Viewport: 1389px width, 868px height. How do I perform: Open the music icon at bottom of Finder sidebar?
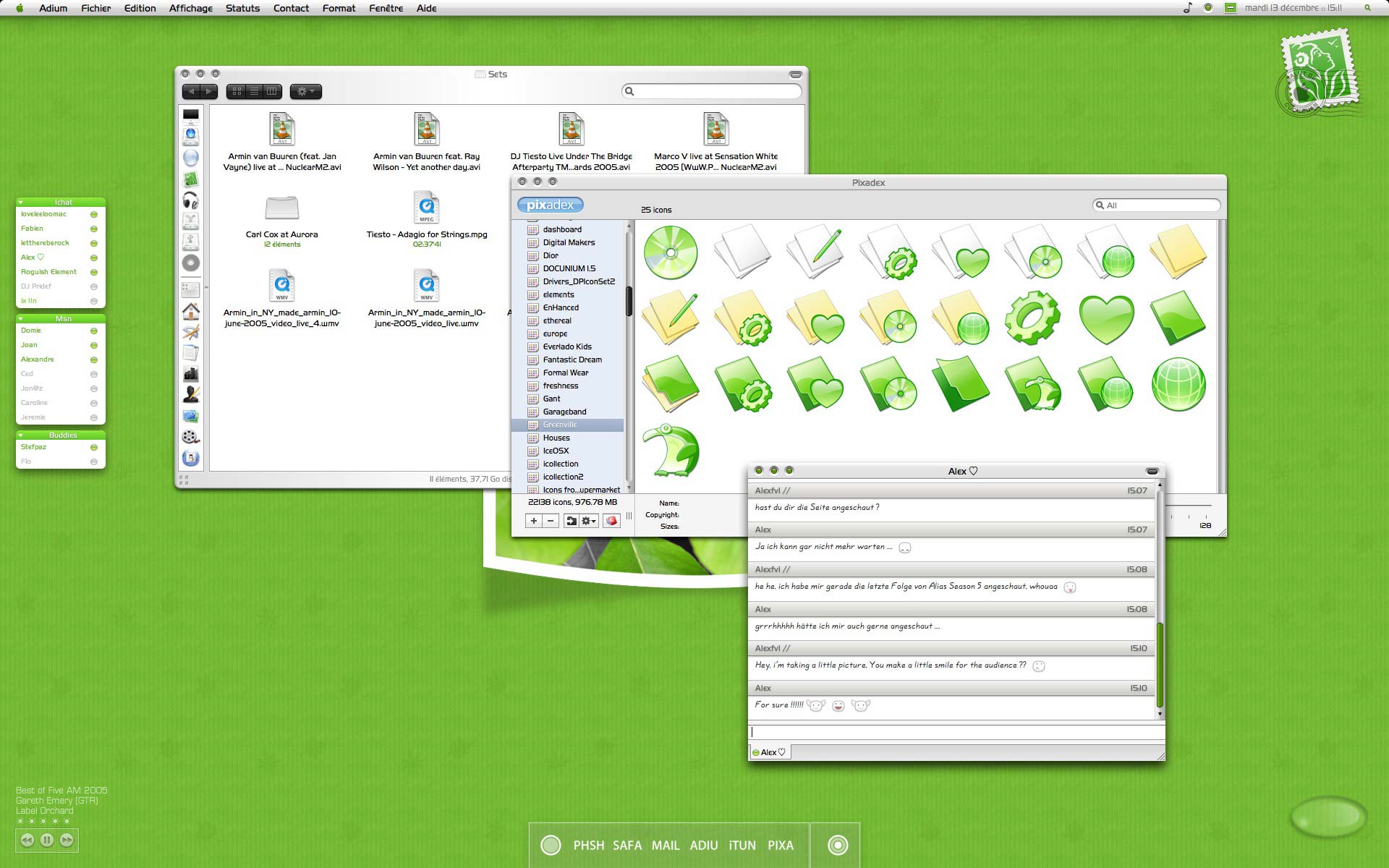coord(191,458)
